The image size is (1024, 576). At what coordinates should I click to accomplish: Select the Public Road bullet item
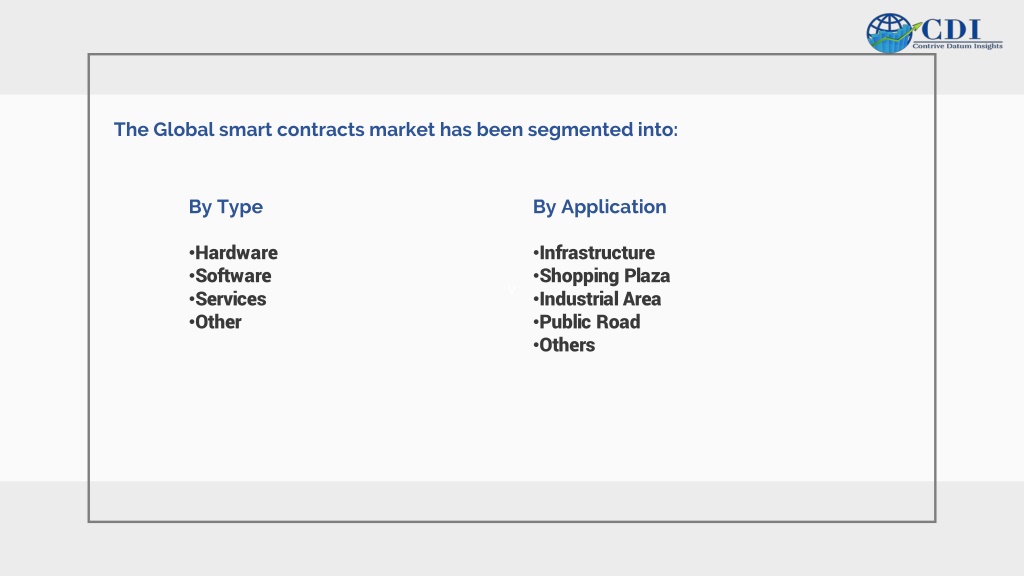click(x=586, y=322)
